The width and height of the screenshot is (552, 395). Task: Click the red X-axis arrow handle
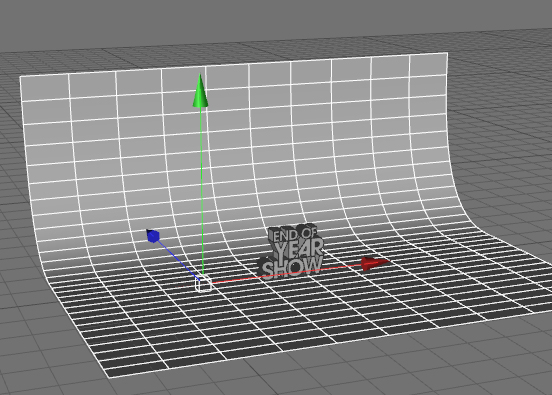click(x=376, y=263)
